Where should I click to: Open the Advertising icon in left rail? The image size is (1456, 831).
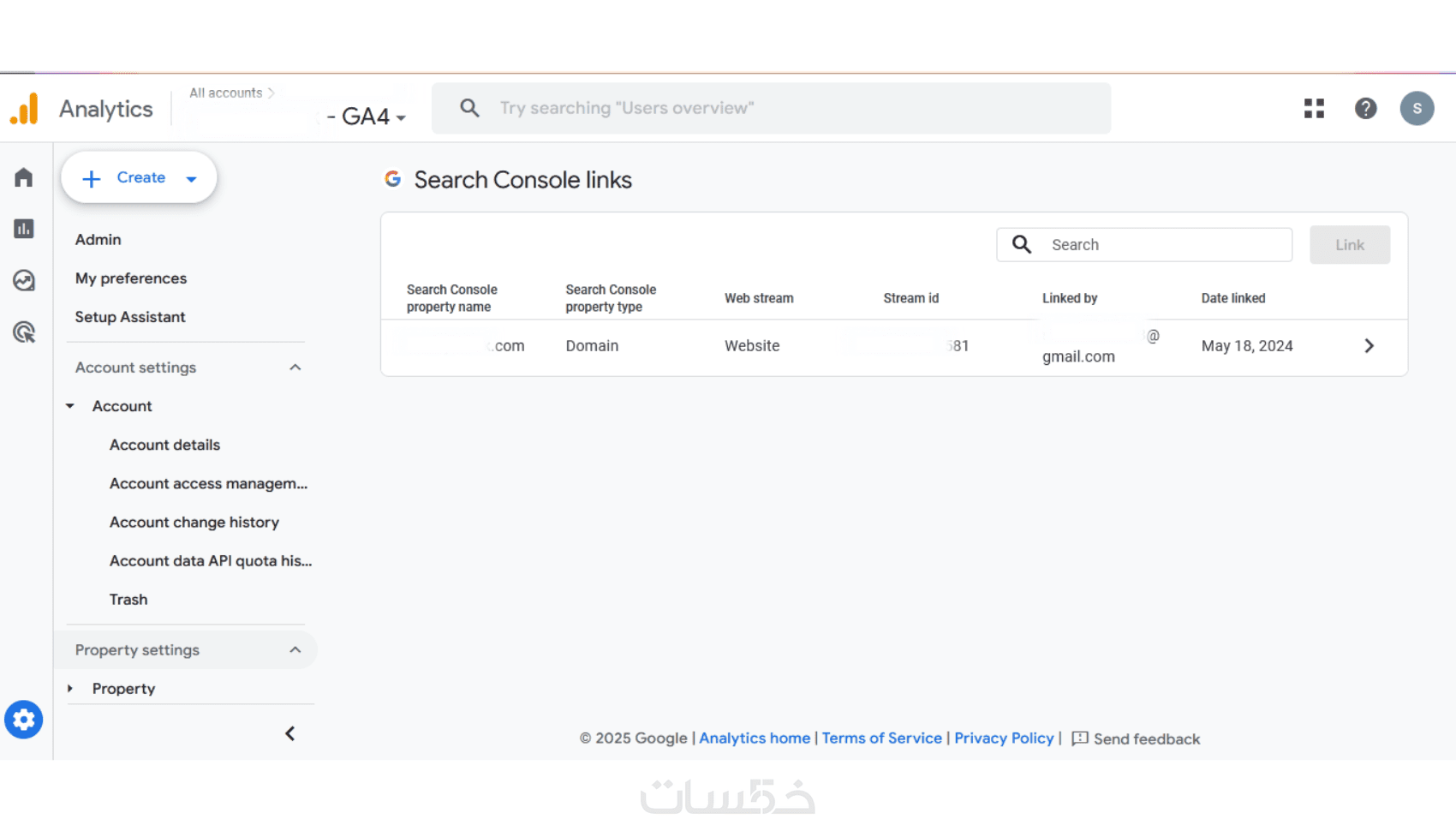[24, 332]
